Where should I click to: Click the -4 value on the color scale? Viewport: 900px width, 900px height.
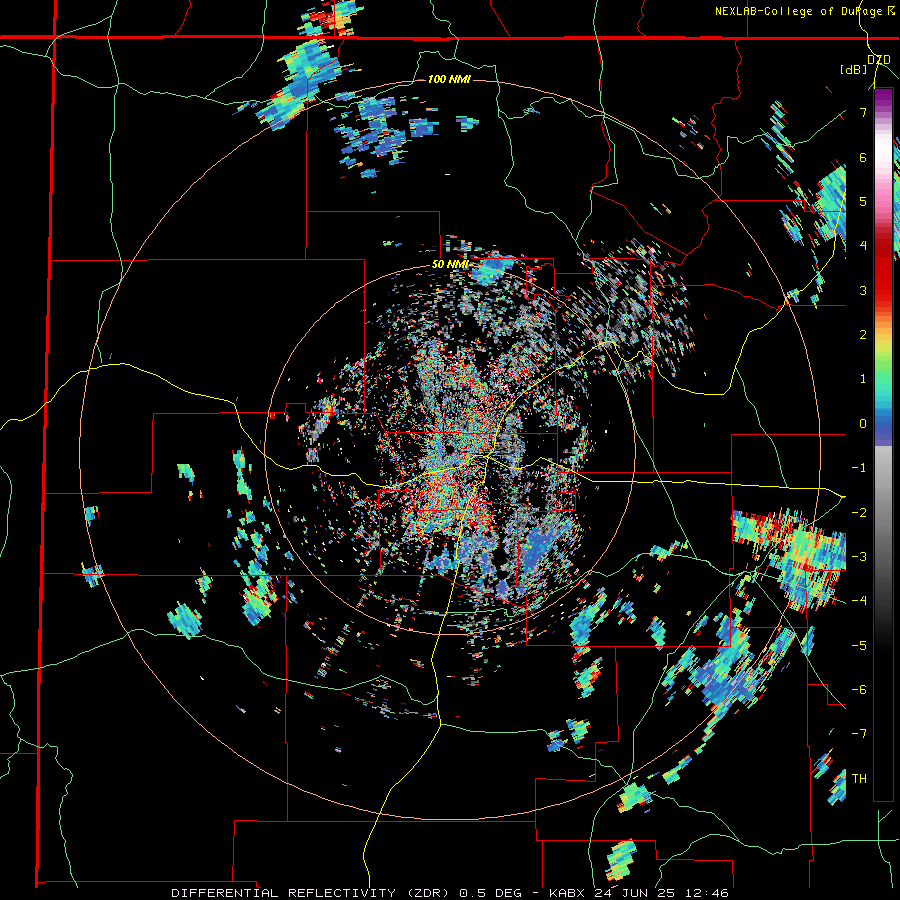click(859, 601)
